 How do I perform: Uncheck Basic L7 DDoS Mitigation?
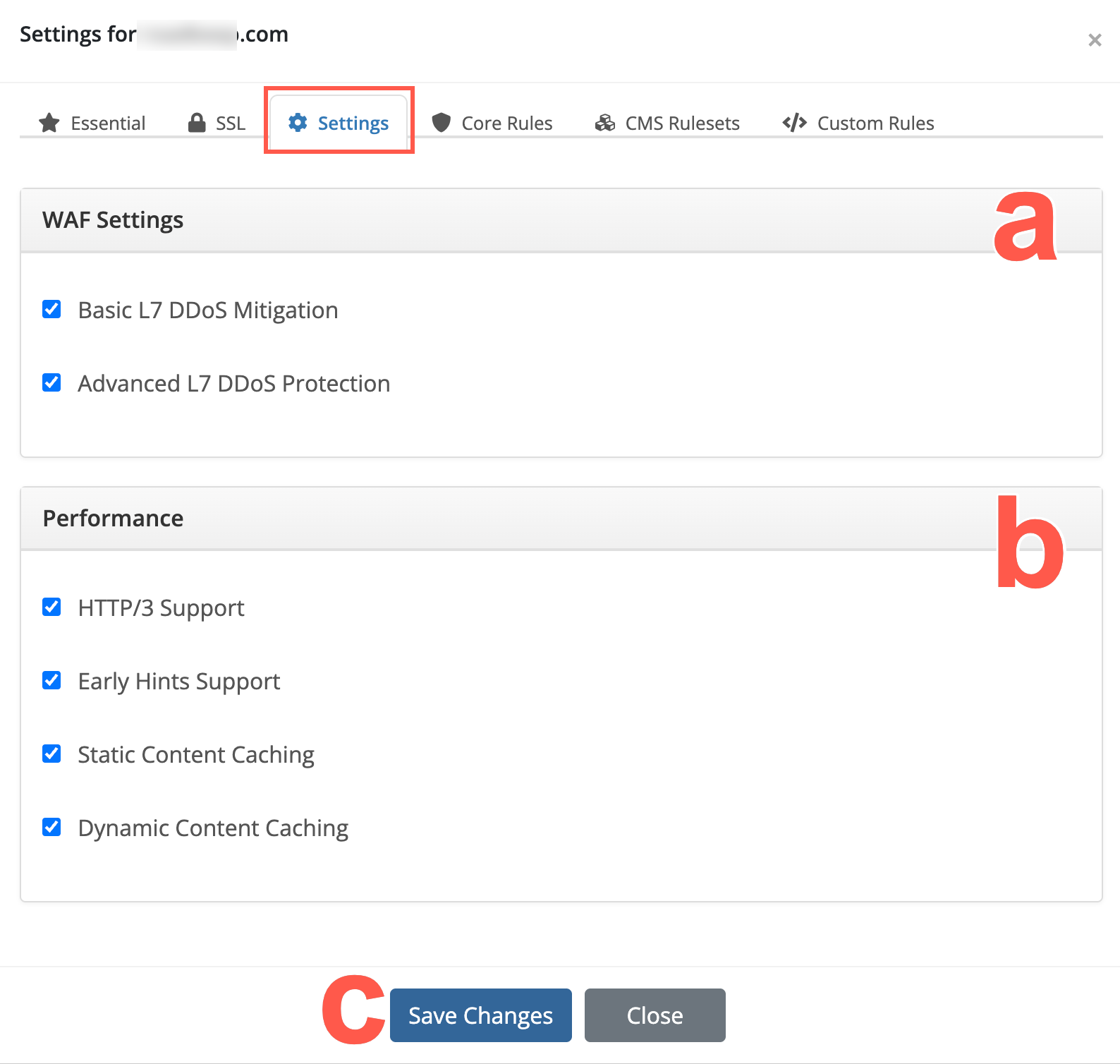coord(51,309)
